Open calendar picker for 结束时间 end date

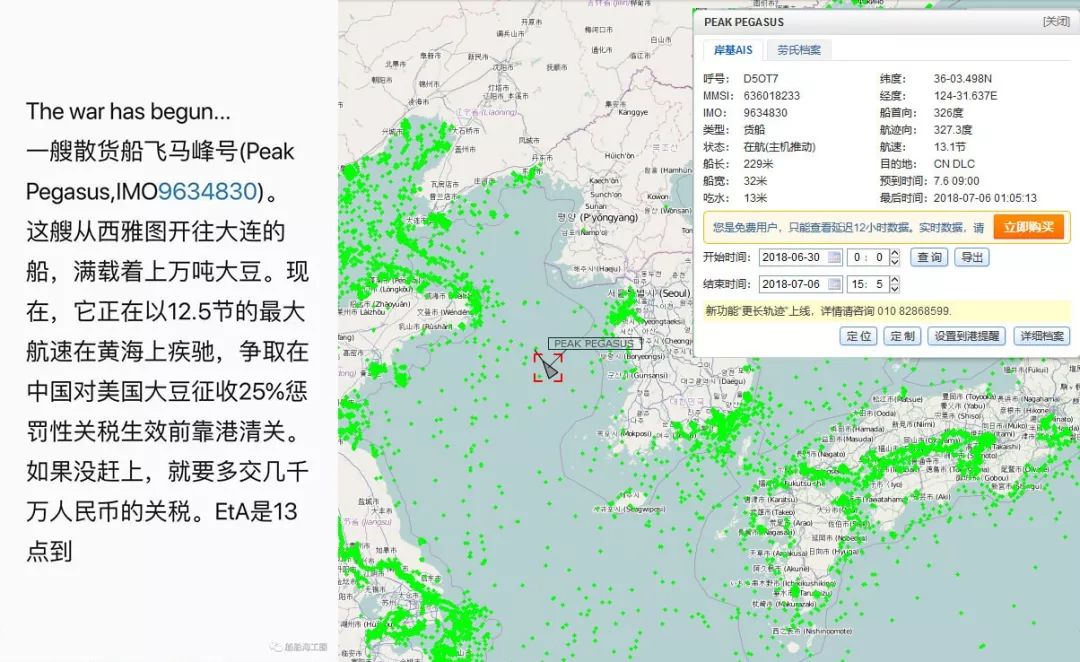pyautogui.click(x=834, y=284)
